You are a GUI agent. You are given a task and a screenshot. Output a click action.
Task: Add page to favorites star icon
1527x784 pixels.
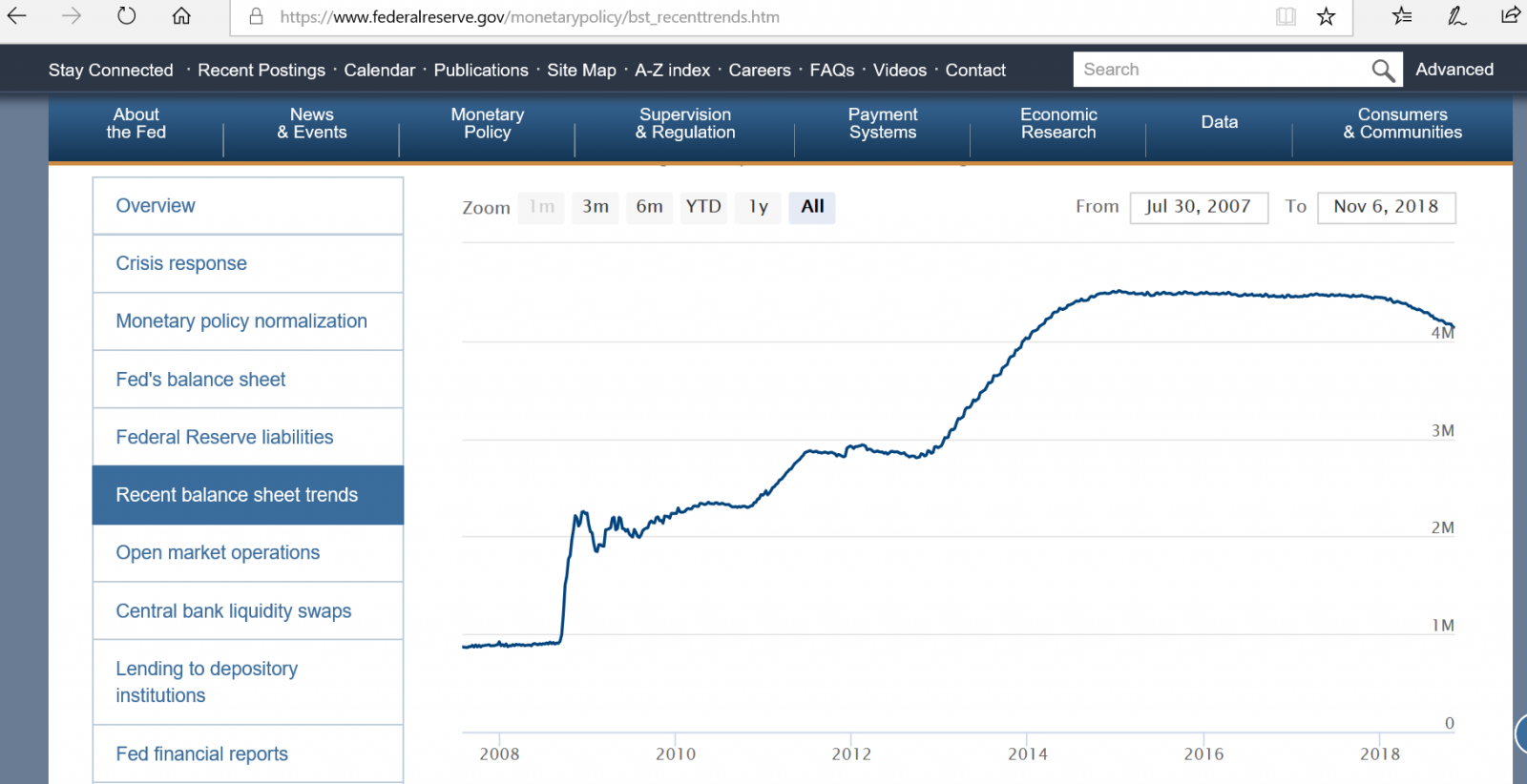1326,16
